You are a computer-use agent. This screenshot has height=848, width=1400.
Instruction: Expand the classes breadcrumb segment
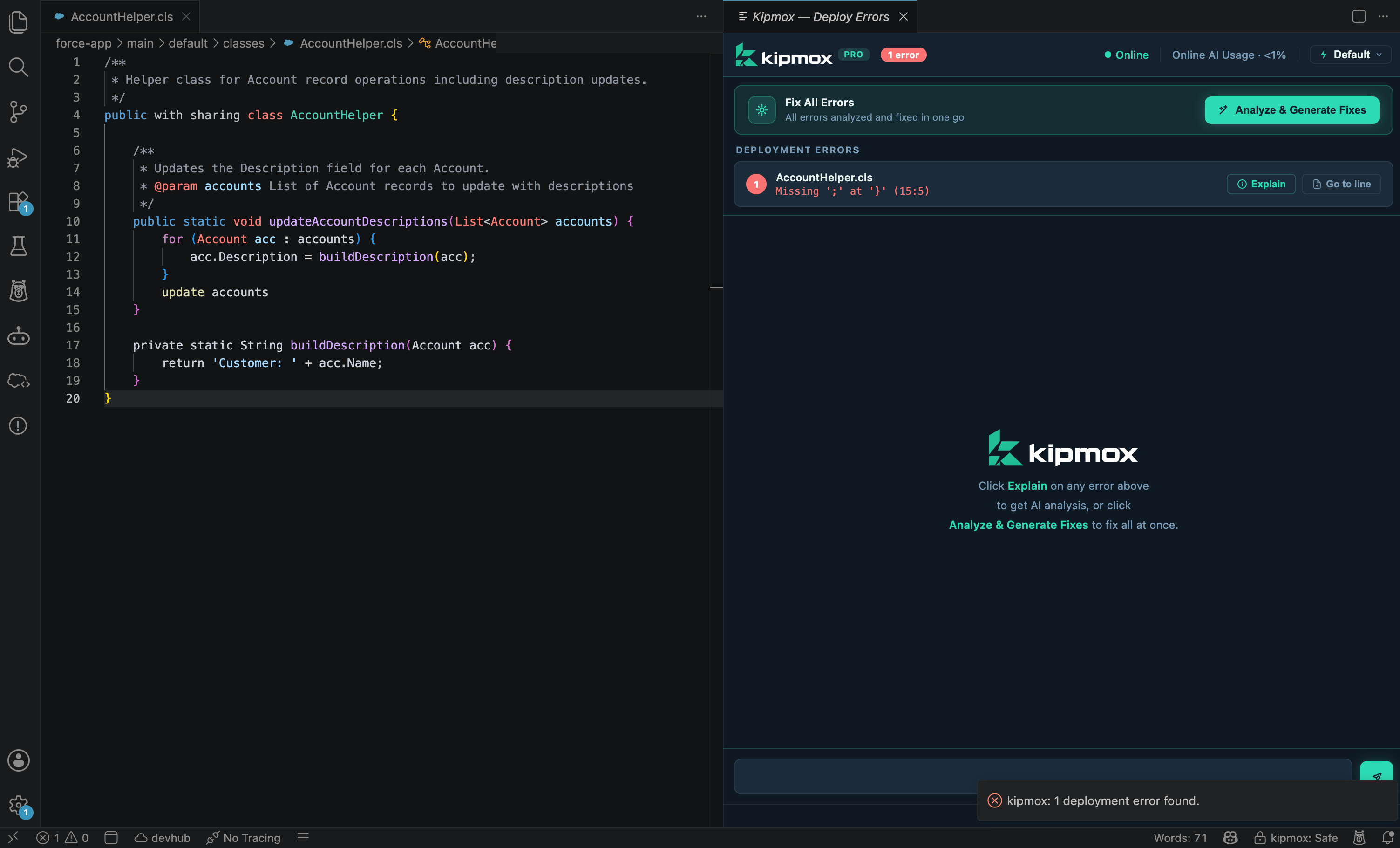click(x=243, y=43)
